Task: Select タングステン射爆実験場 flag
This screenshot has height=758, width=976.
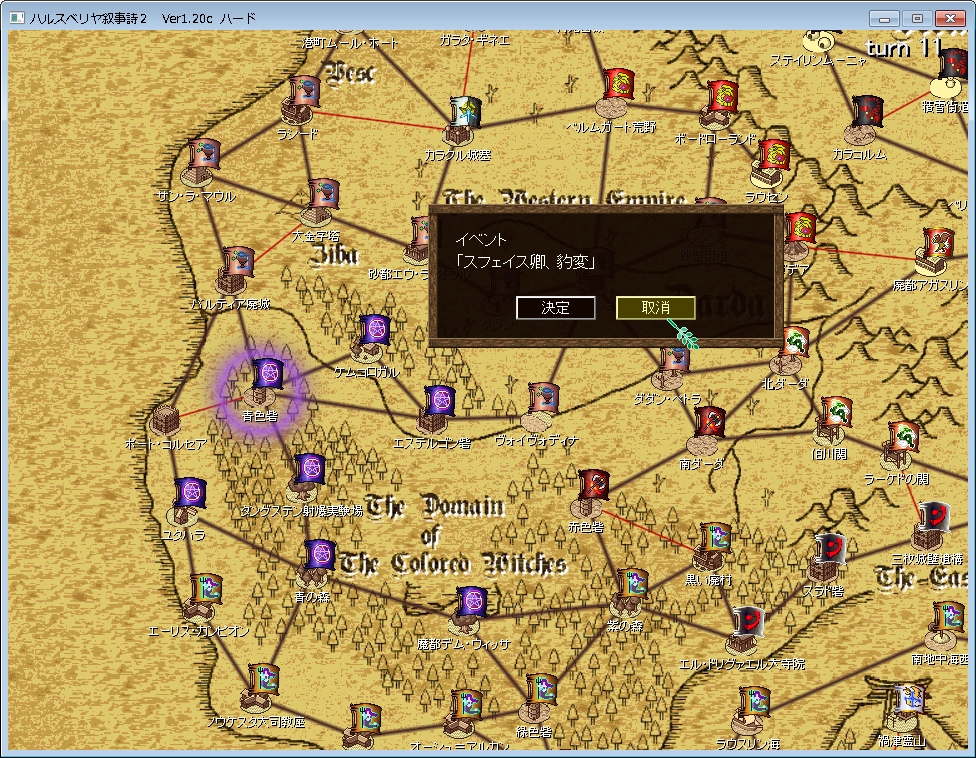Action: 309,470
